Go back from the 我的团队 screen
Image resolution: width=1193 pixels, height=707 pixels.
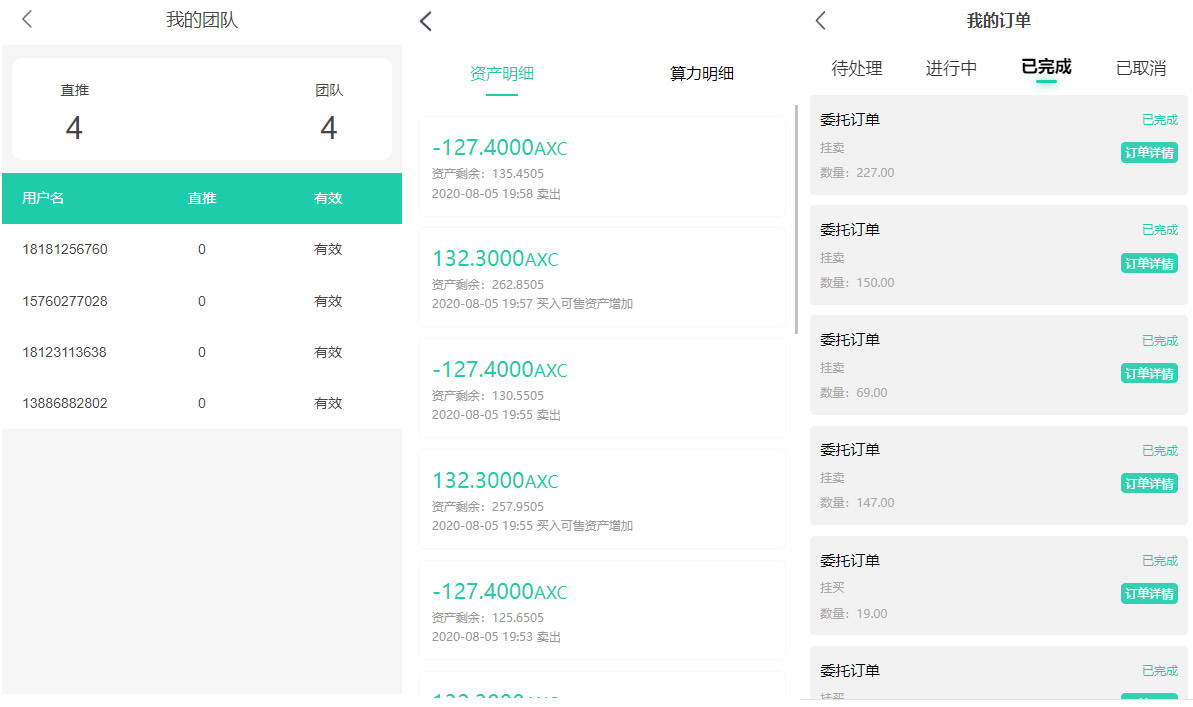(x=27, y=19)
